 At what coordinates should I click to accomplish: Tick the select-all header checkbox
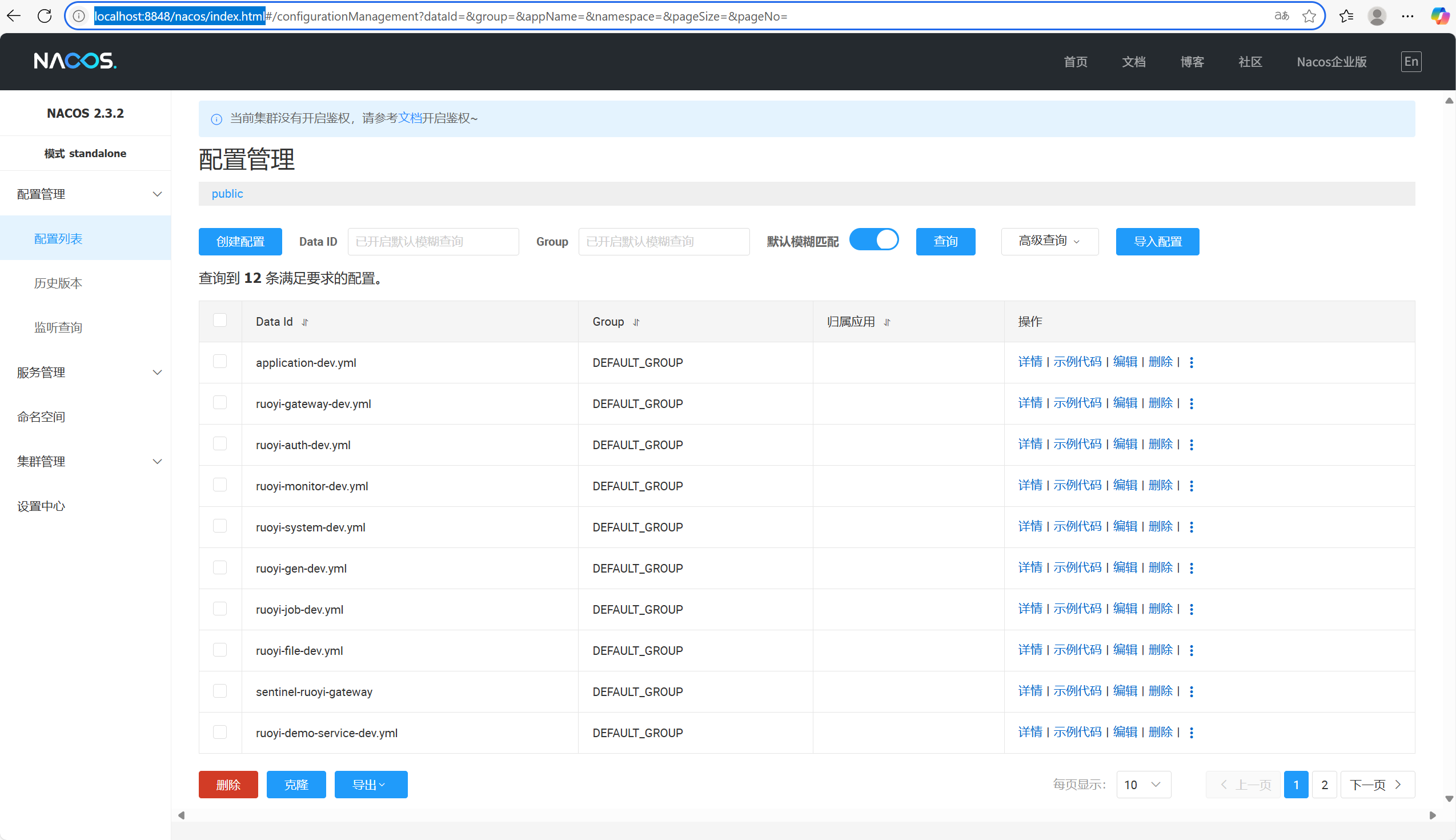(x=220, y=320)
